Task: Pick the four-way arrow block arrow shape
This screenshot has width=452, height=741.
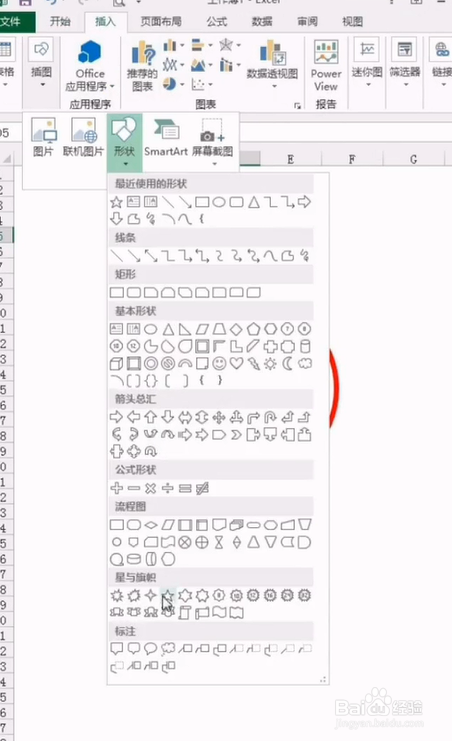Action: (219, 417)
